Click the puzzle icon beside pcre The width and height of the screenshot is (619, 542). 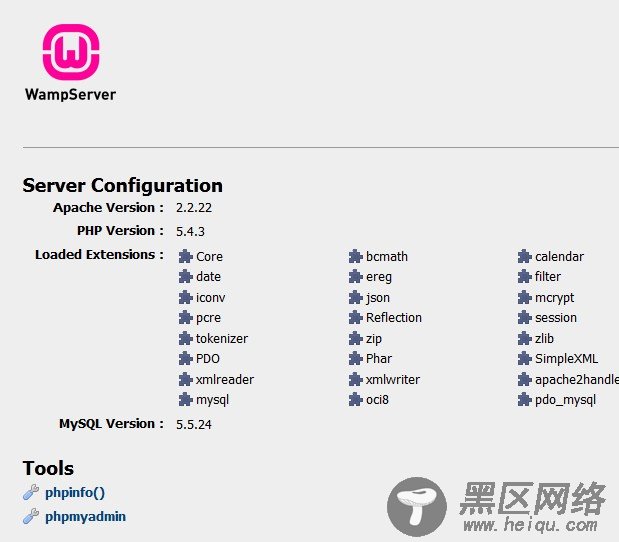tap(185, 317)
